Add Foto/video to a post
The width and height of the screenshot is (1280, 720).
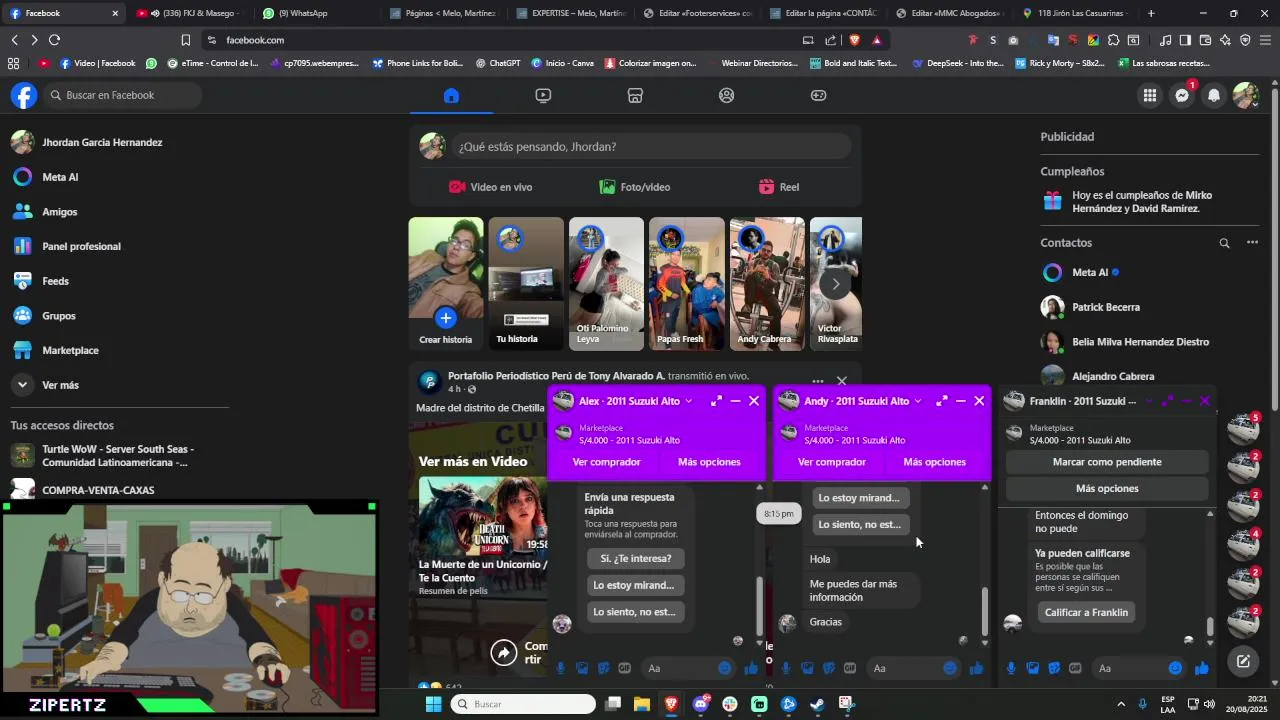click(634, 187)
